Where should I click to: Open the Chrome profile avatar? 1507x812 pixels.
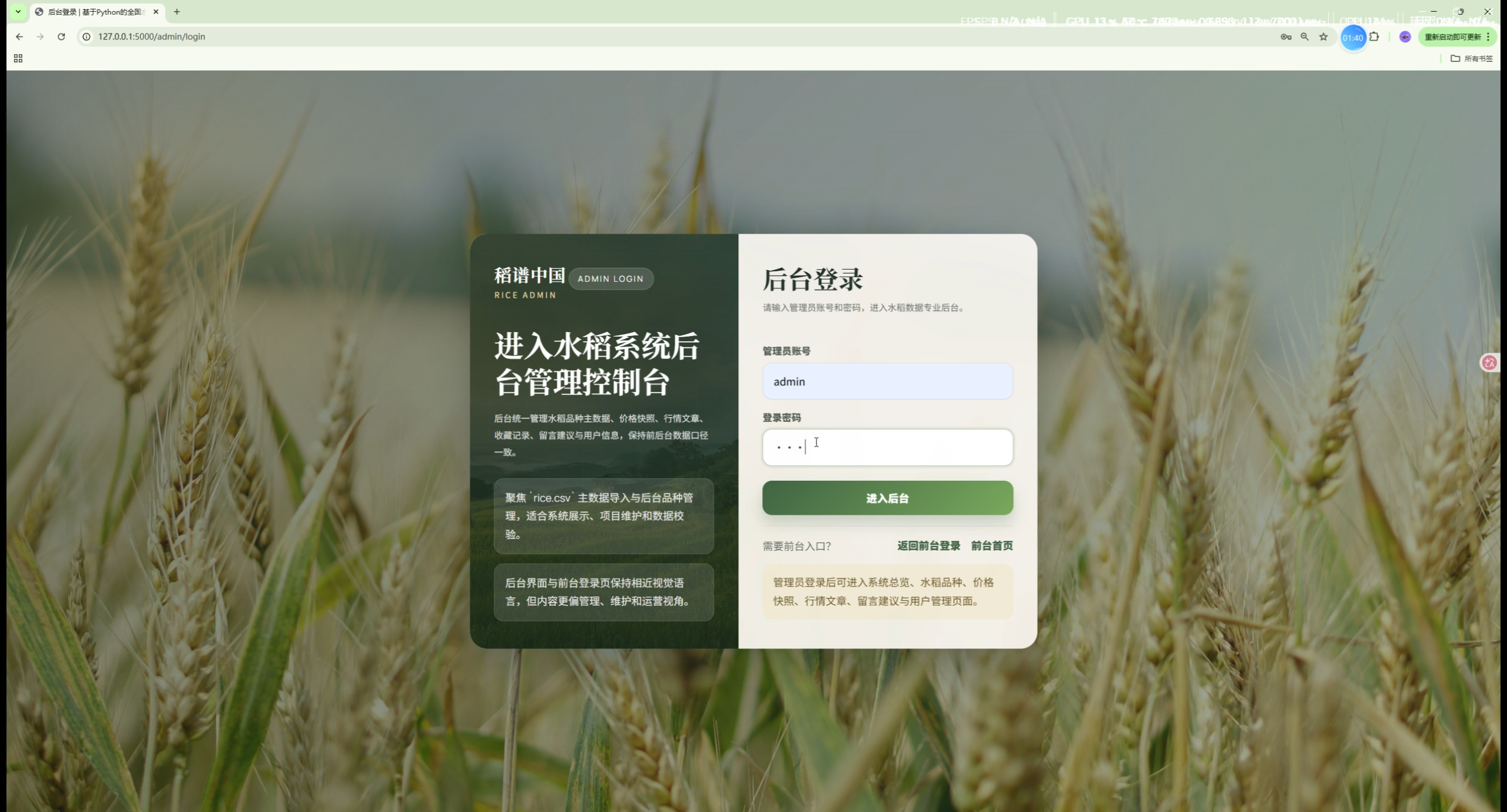1405,36
